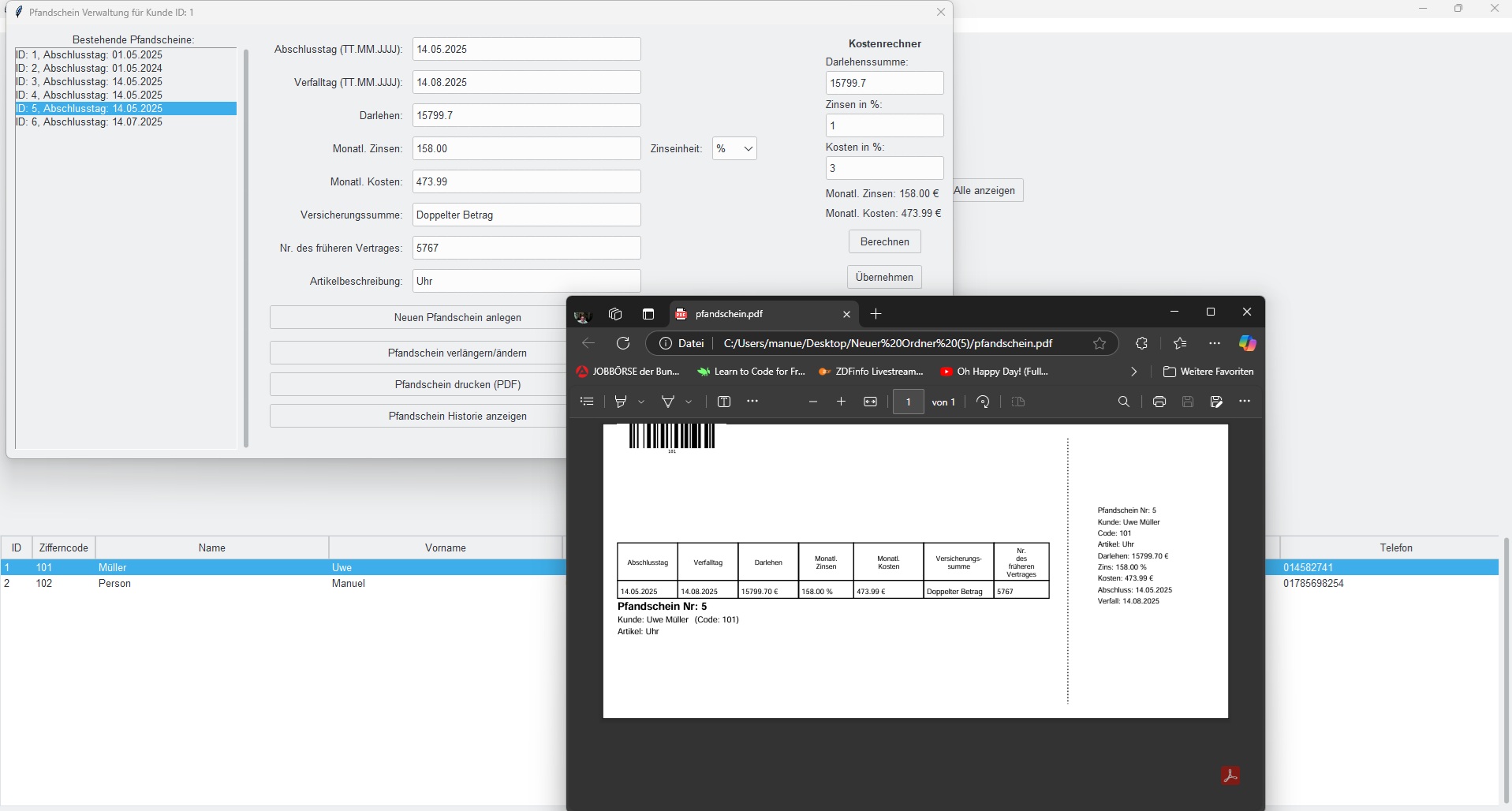
Task: Click the PDF page view icon
Action: tap(1018, 402)
